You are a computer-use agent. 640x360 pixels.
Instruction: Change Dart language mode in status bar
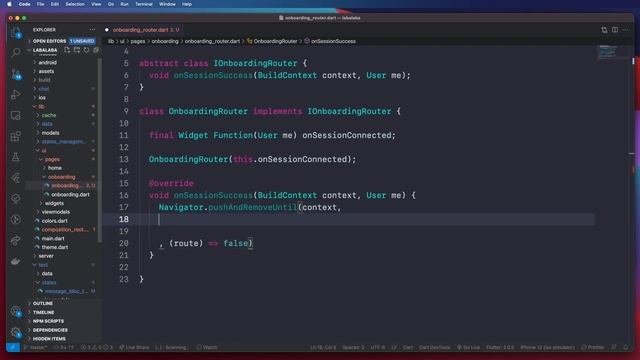408,347
